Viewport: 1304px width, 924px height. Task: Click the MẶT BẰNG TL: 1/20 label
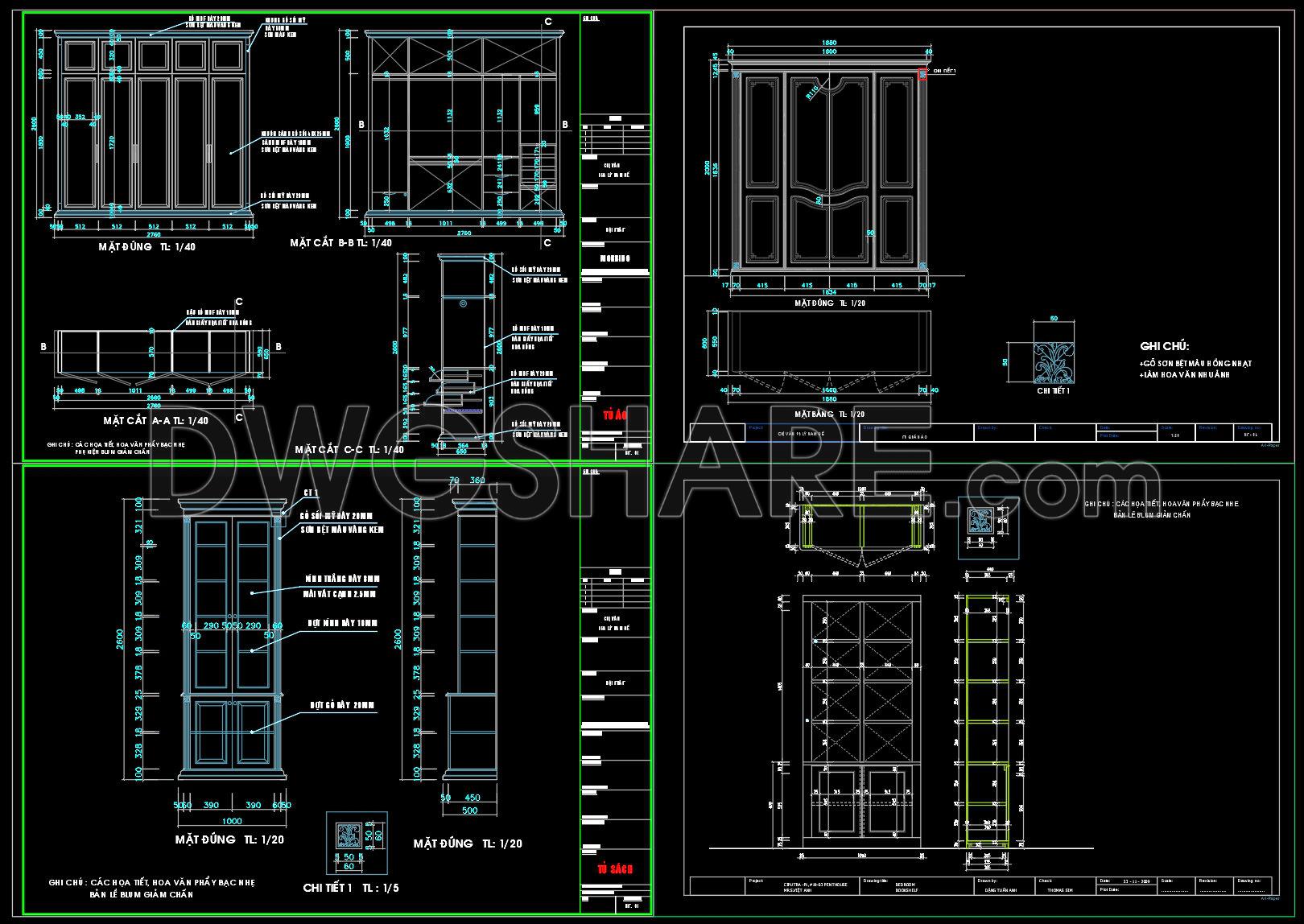[830, 414]
